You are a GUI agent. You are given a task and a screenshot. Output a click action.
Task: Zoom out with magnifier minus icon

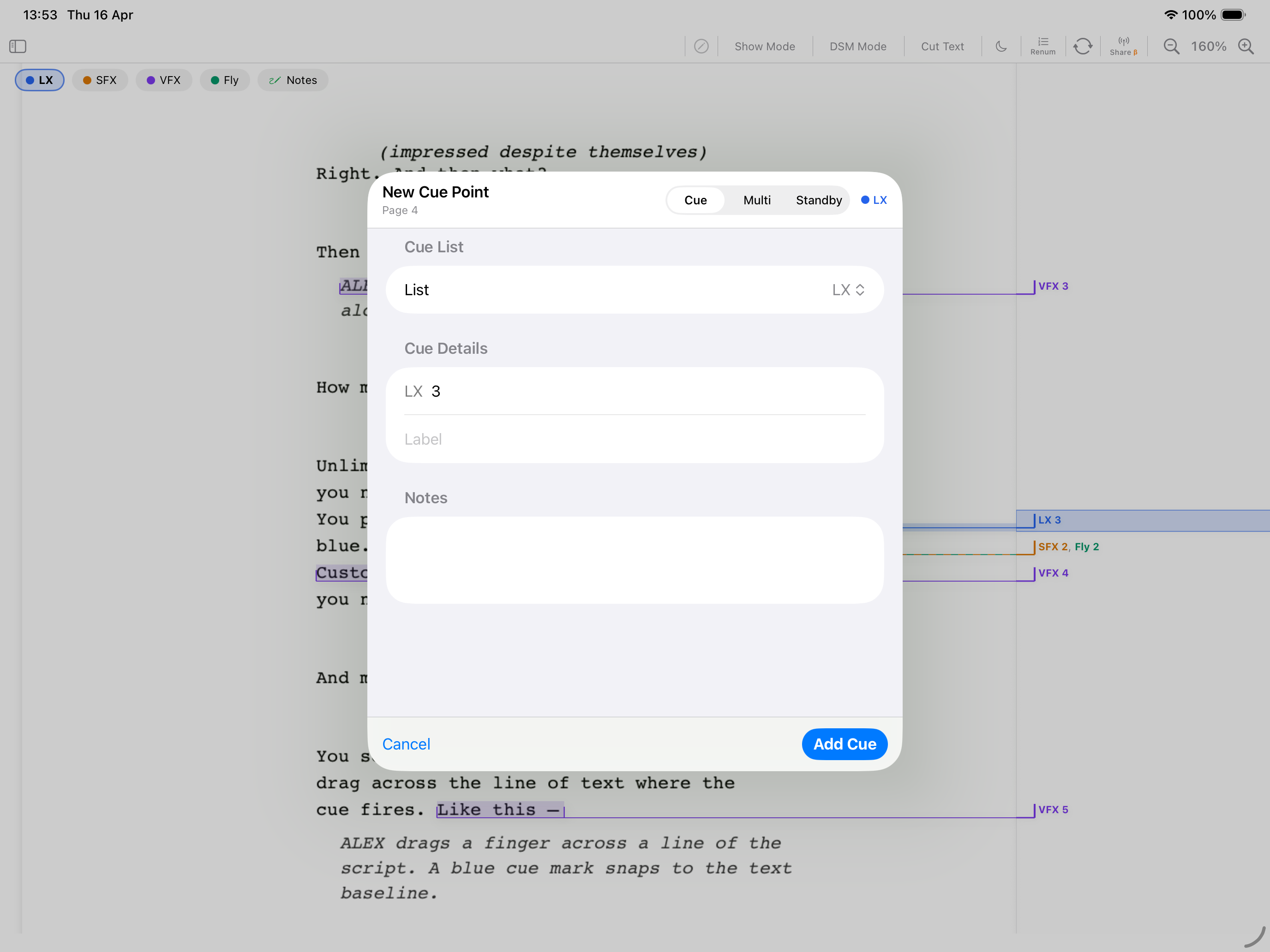(1171, 46)
